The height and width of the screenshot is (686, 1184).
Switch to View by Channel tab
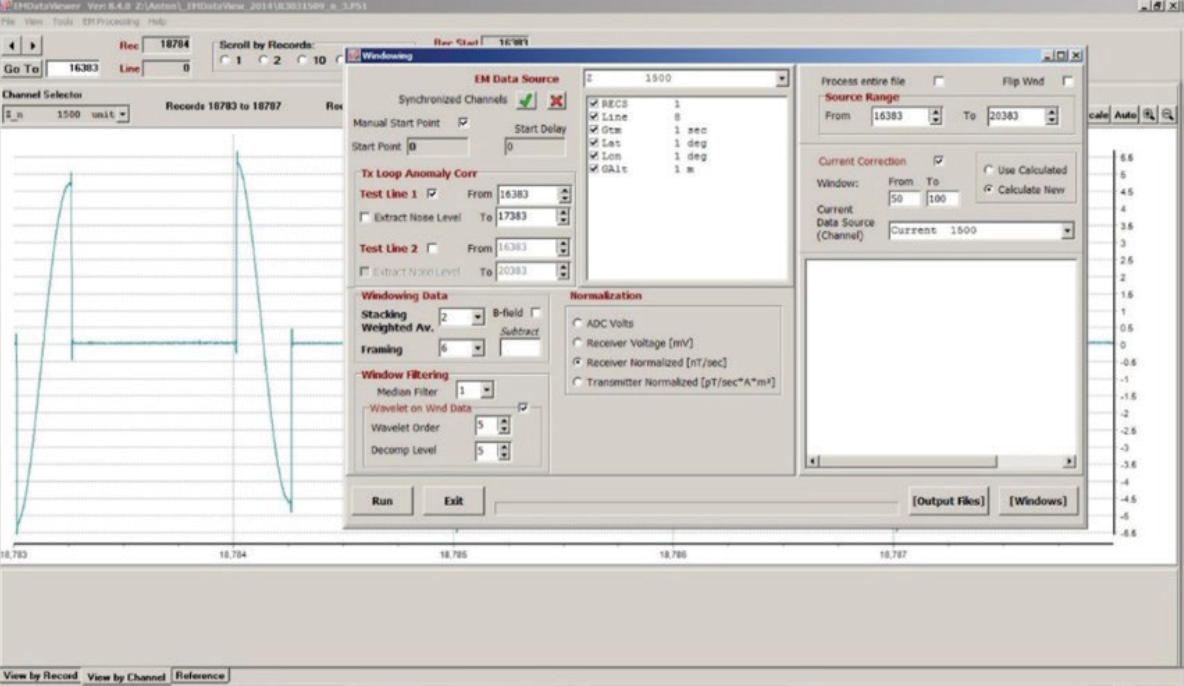pos(125,676)
